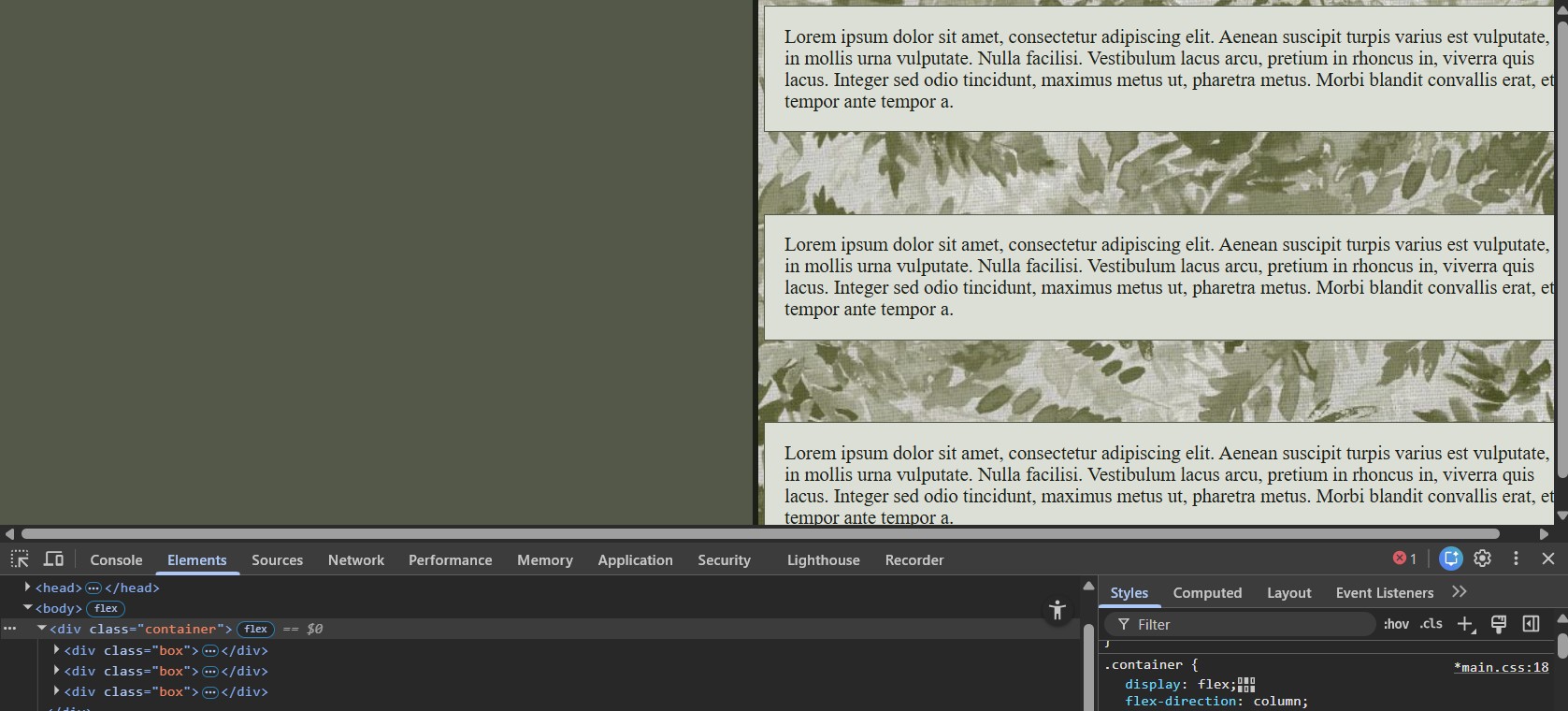Open the Event Listeners sub-tab

tap(1385, 593)
